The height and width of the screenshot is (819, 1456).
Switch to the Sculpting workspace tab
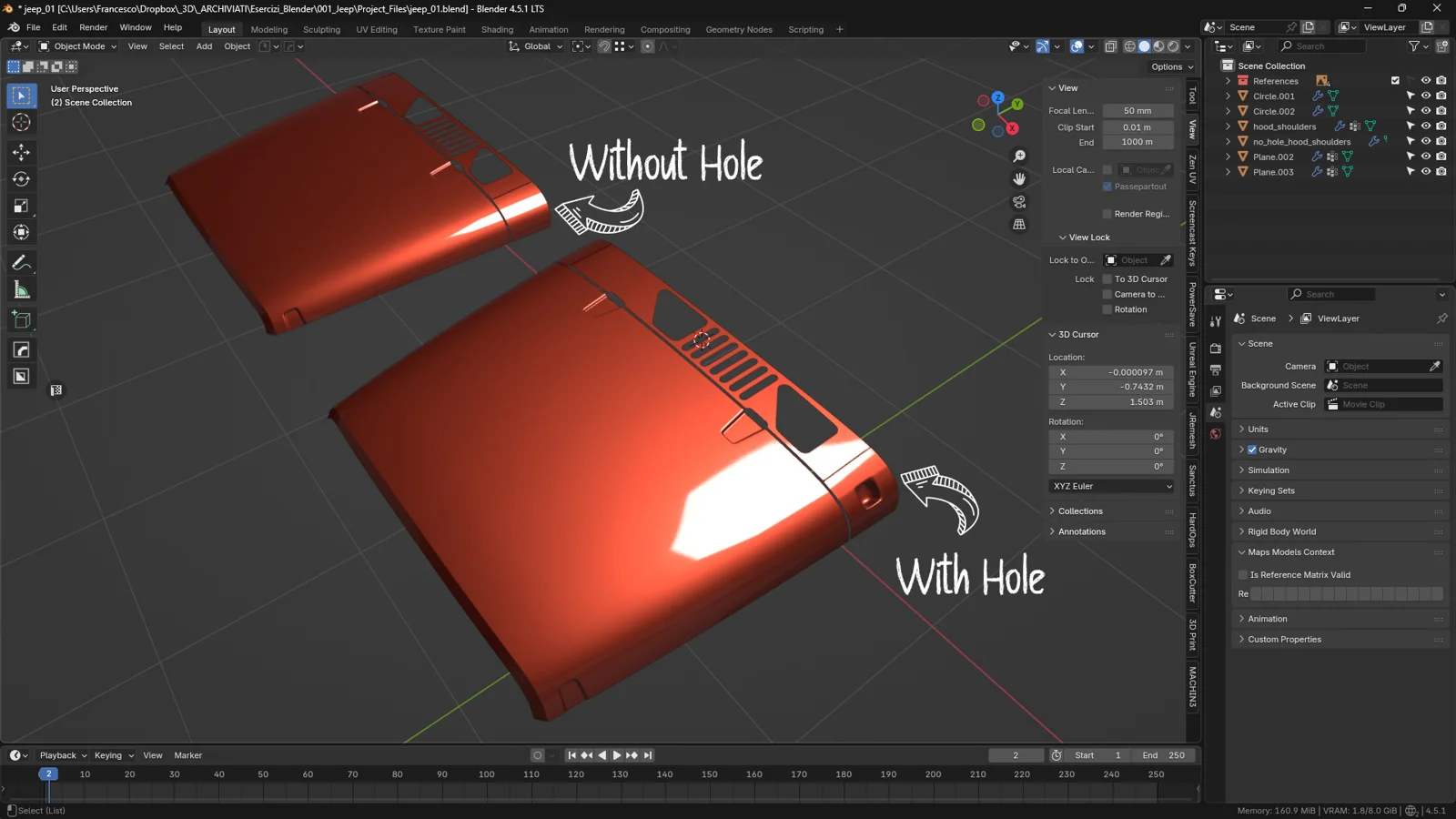pyautogui.click(x=321, y=29)
